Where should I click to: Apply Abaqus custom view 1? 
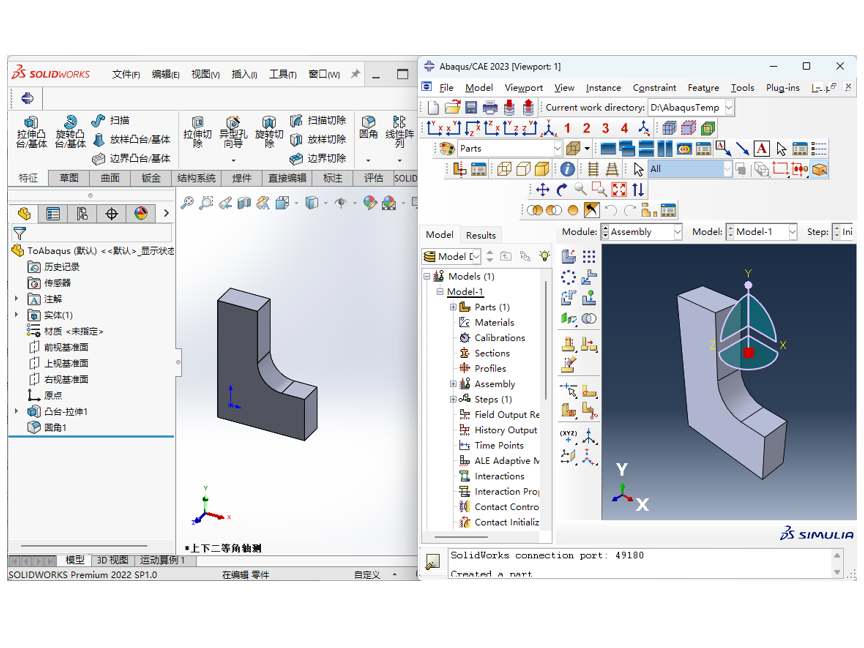(567, 128)
